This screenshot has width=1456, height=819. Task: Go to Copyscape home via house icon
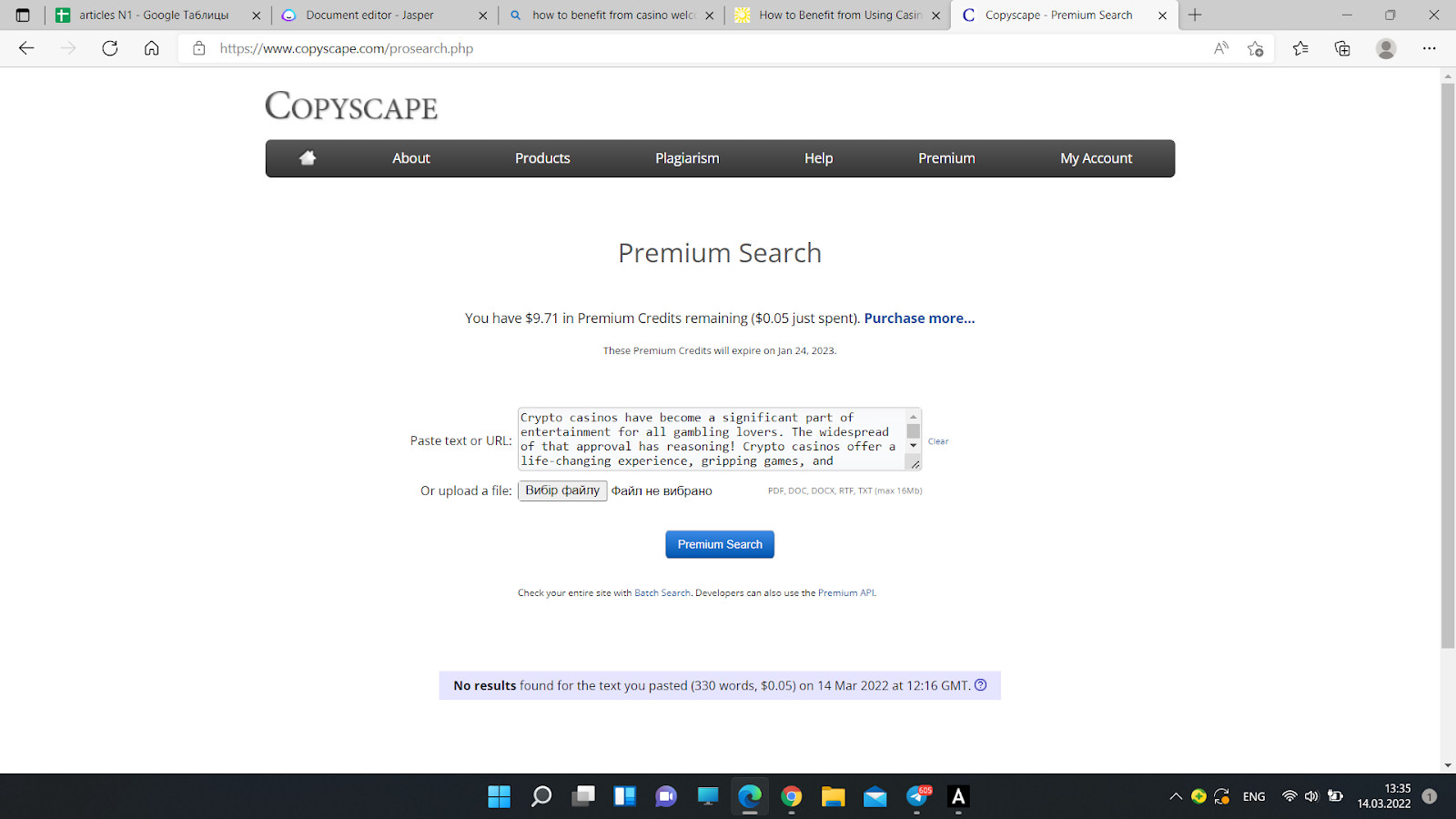[308, 158]
